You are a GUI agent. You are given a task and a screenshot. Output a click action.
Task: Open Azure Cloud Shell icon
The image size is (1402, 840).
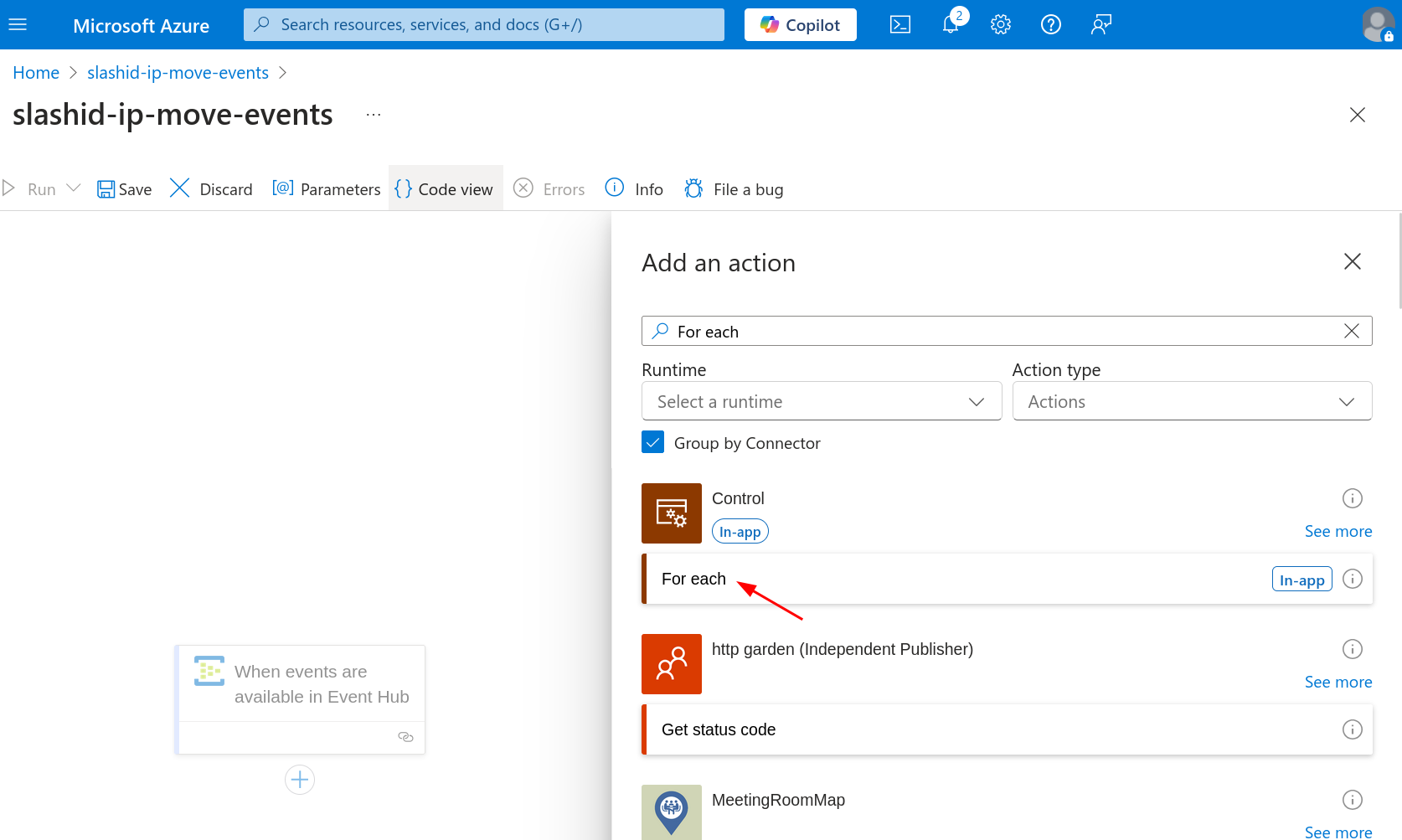click(x=900, y=25)
